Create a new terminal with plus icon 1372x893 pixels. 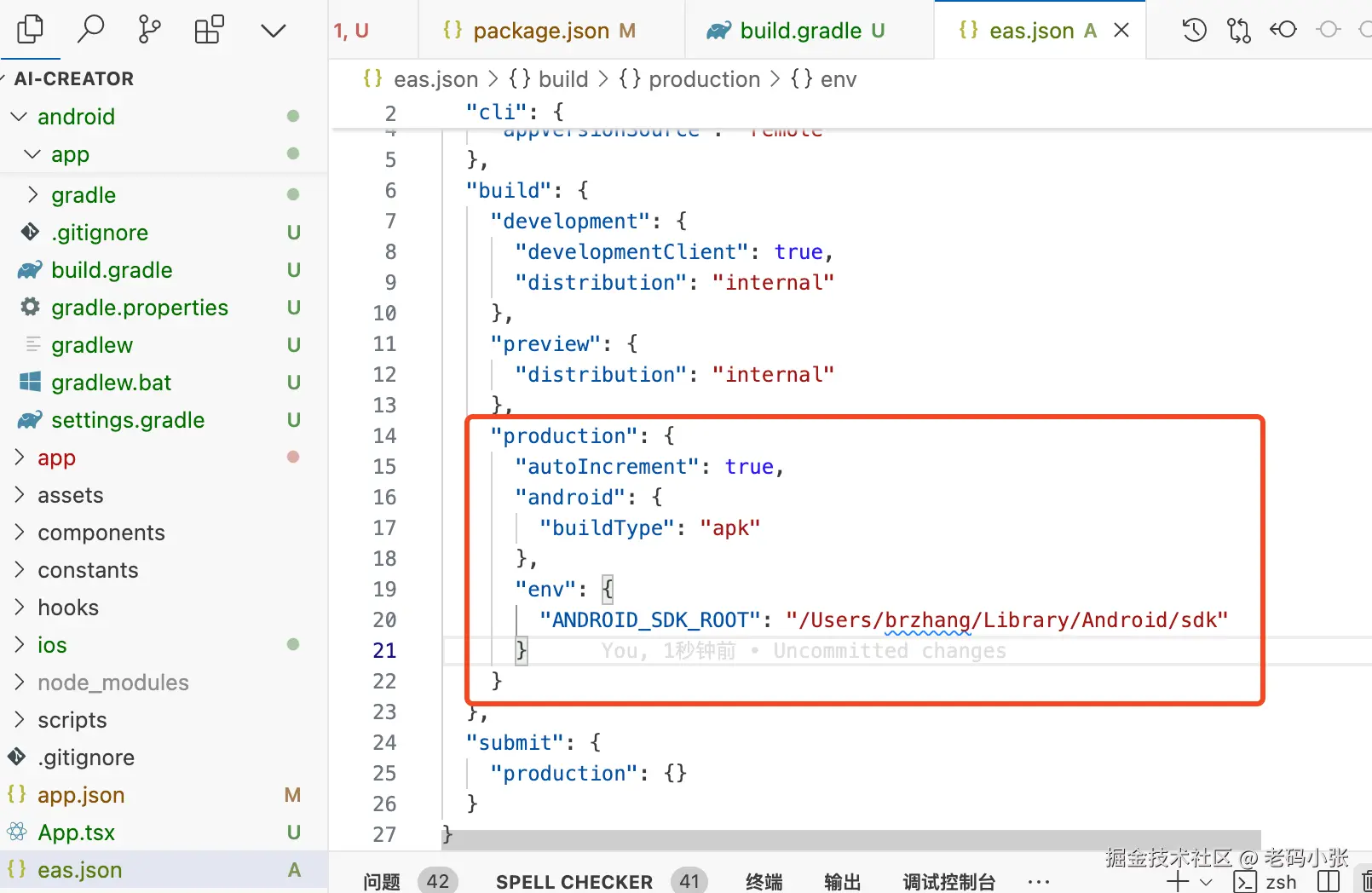click(1178, 881)
